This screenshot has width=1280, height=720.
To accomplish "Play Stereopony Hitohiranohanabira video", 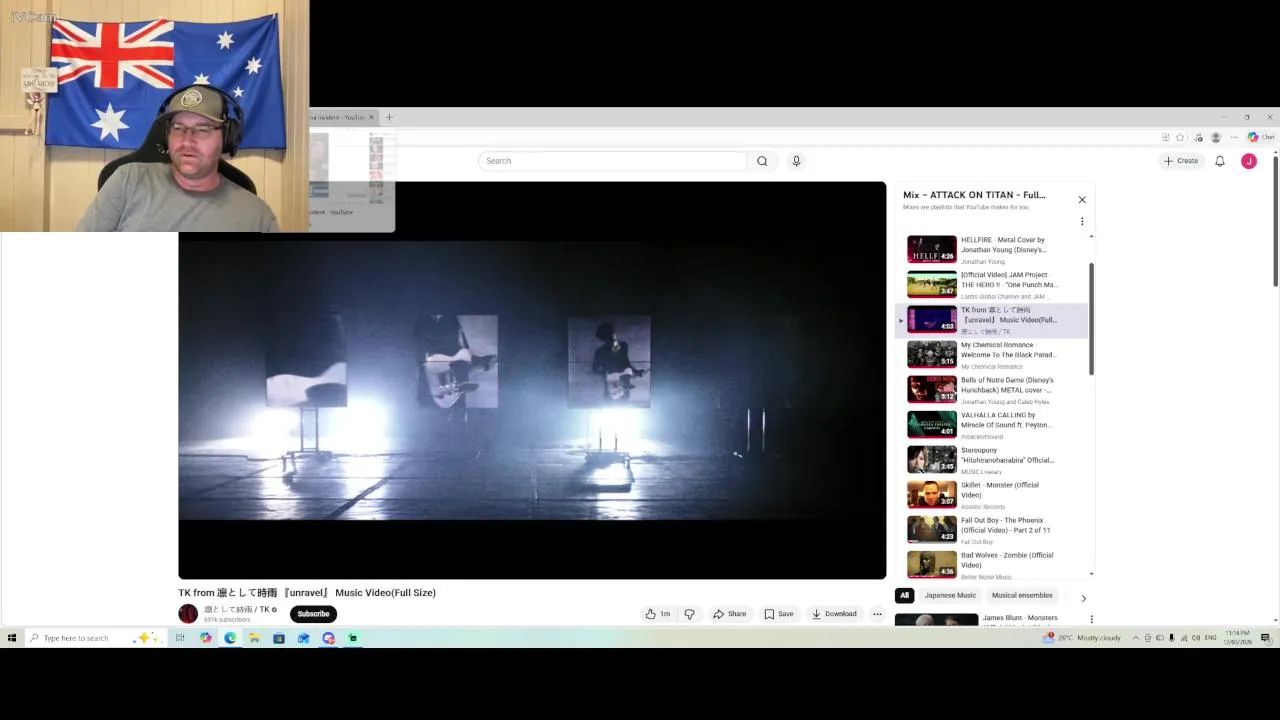I will (x=990, y=460).
